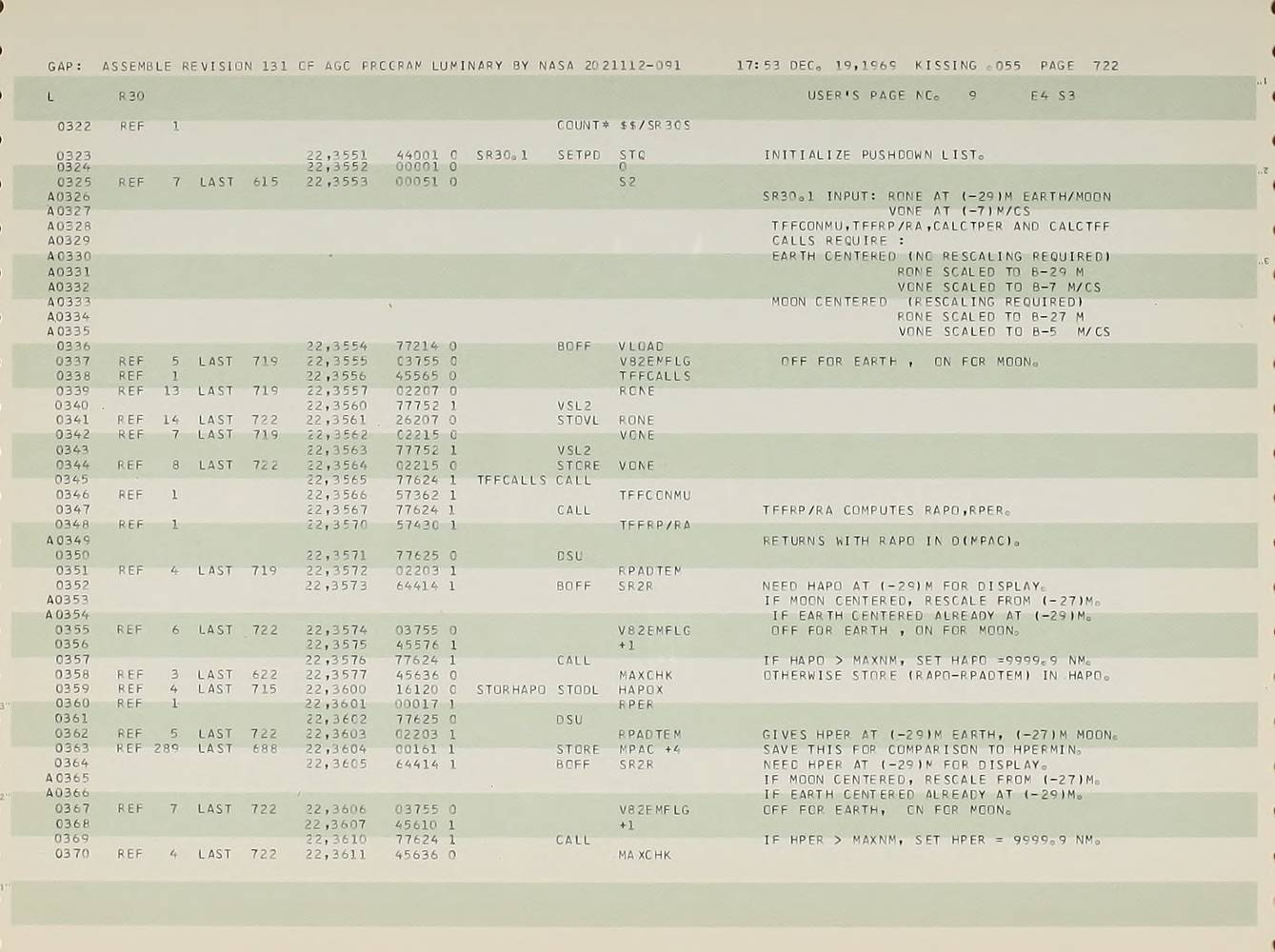This screenshot has width=1275, height=952.
Task: Click line number 'A0335'
Action: point(70,331)
